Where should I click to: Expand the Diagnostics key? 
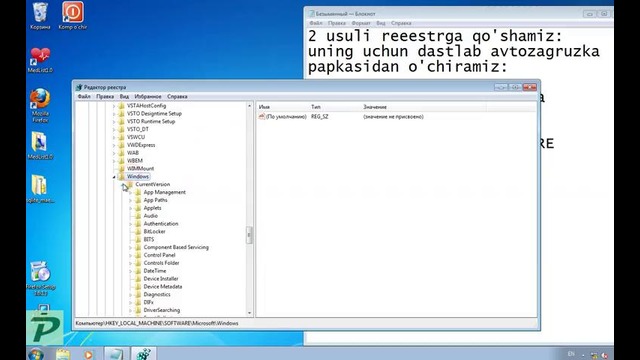coord(131,295)
